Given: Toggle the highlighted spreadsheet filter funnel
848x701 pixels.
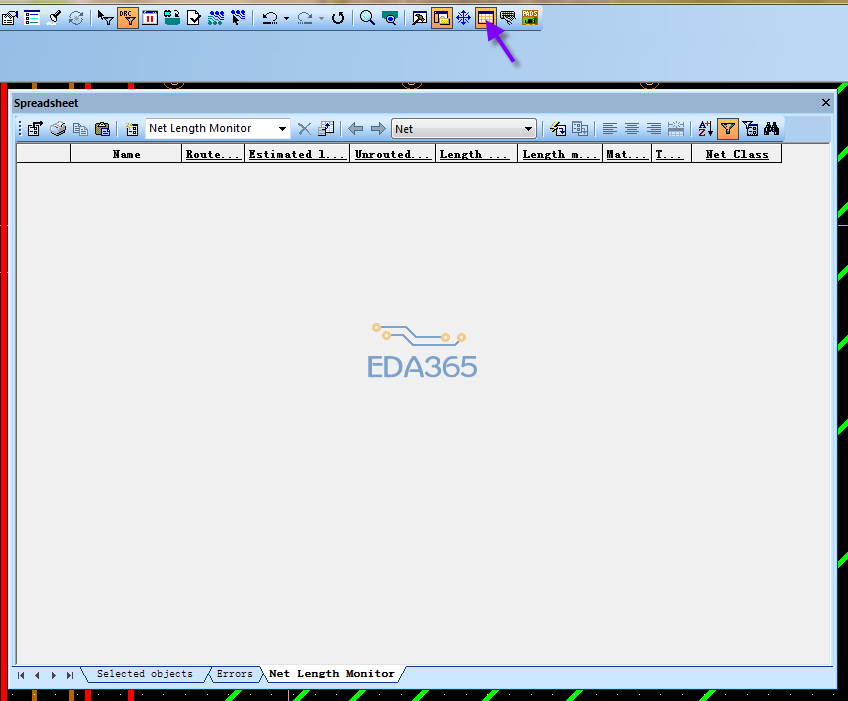Looking at the screenshot, I should point(728,129).
